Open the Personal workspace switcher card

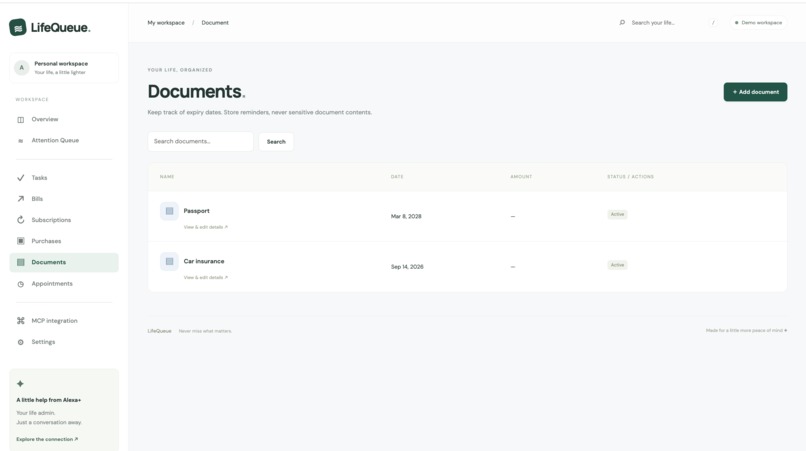(x=64, y=68)
